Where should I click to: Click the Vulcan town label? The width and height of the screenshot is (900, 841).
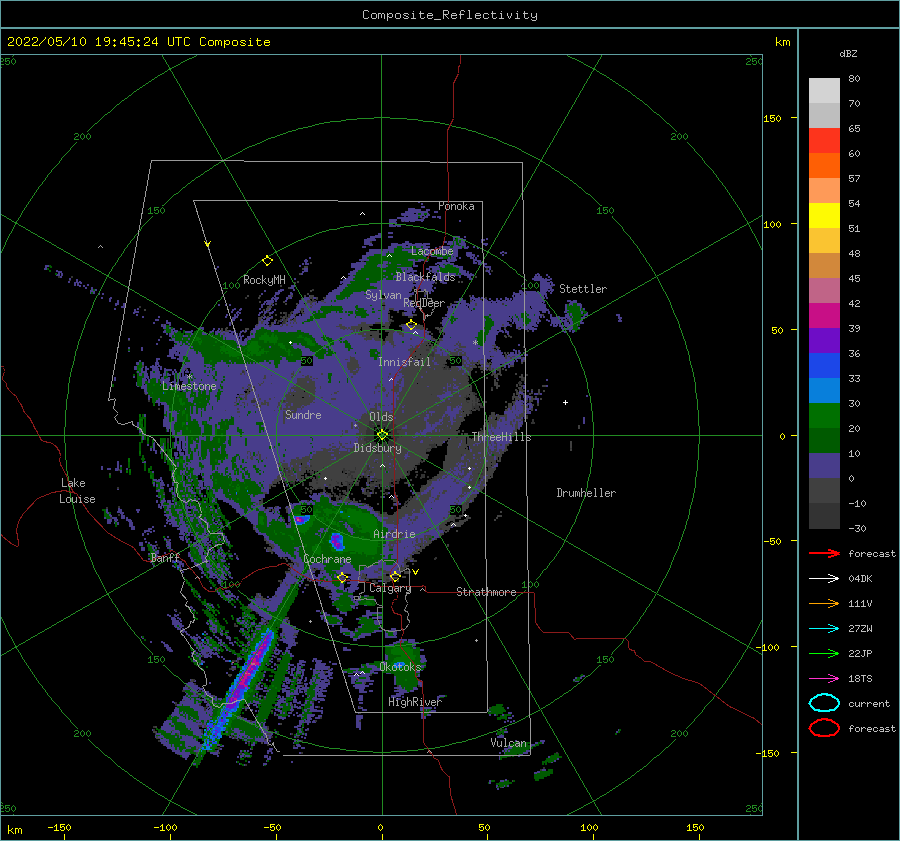point(508,743)
